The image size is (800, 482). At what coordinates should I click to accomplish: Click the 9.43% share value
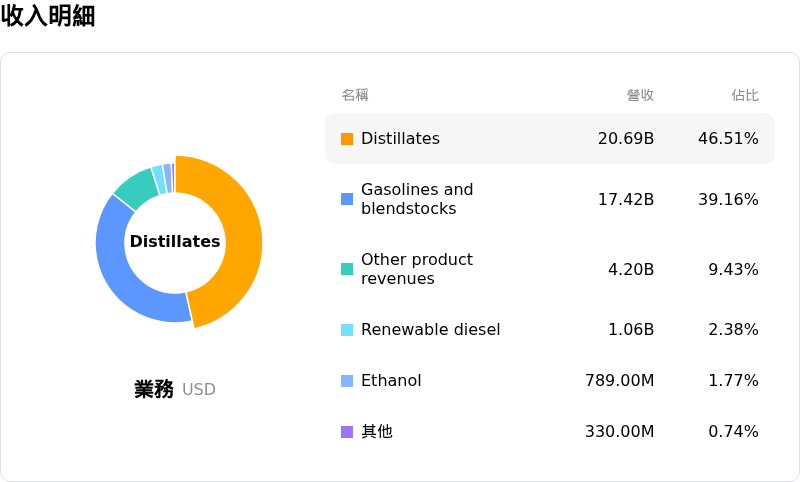733,269
